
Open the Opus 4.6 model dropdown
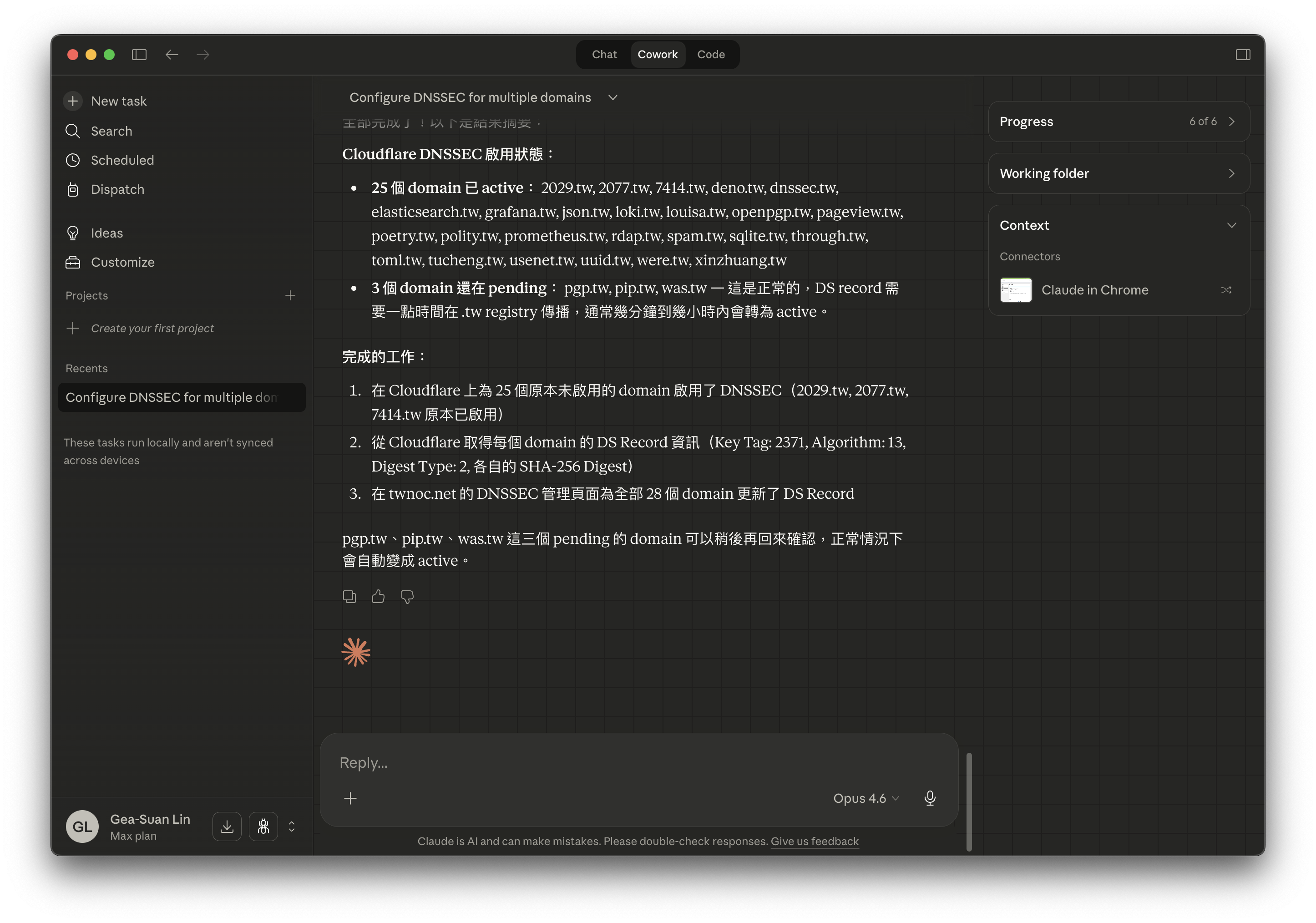866,798
